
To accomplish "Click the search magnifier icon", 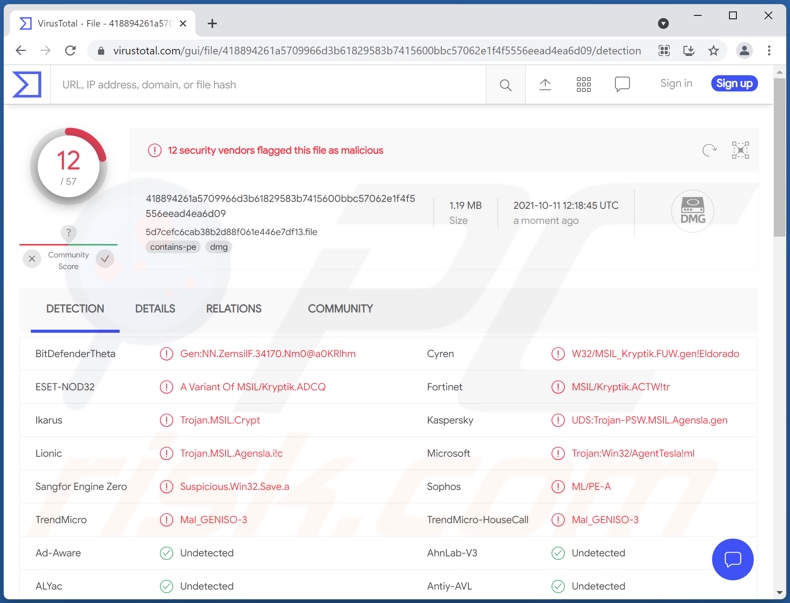I will tap(505, 85).
